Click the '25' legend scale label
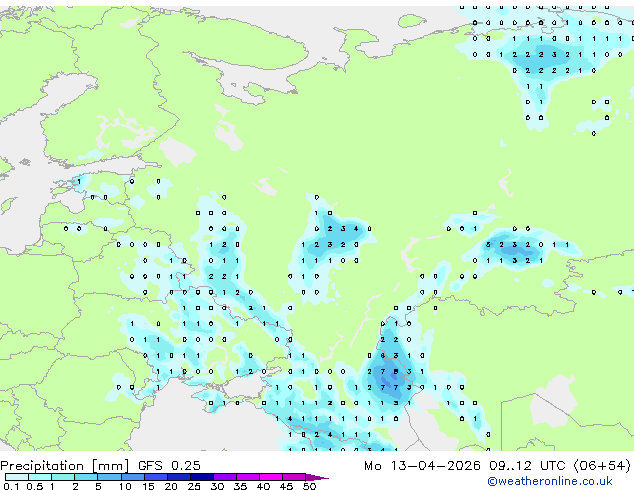 [x=194, y=486]
